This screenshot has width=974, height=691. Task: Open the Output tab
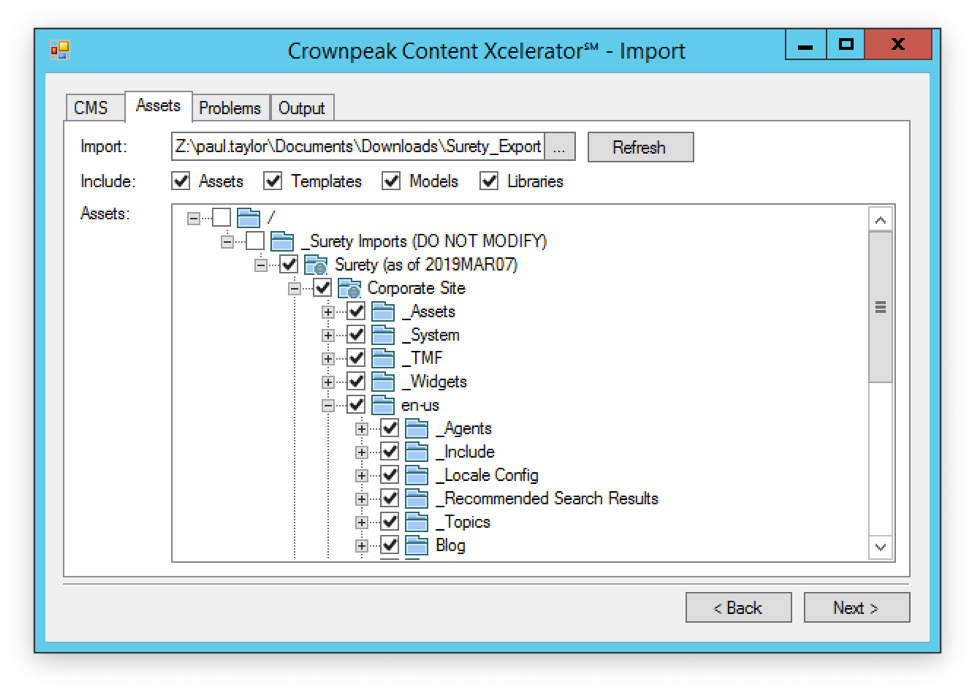tap(302, 108)
